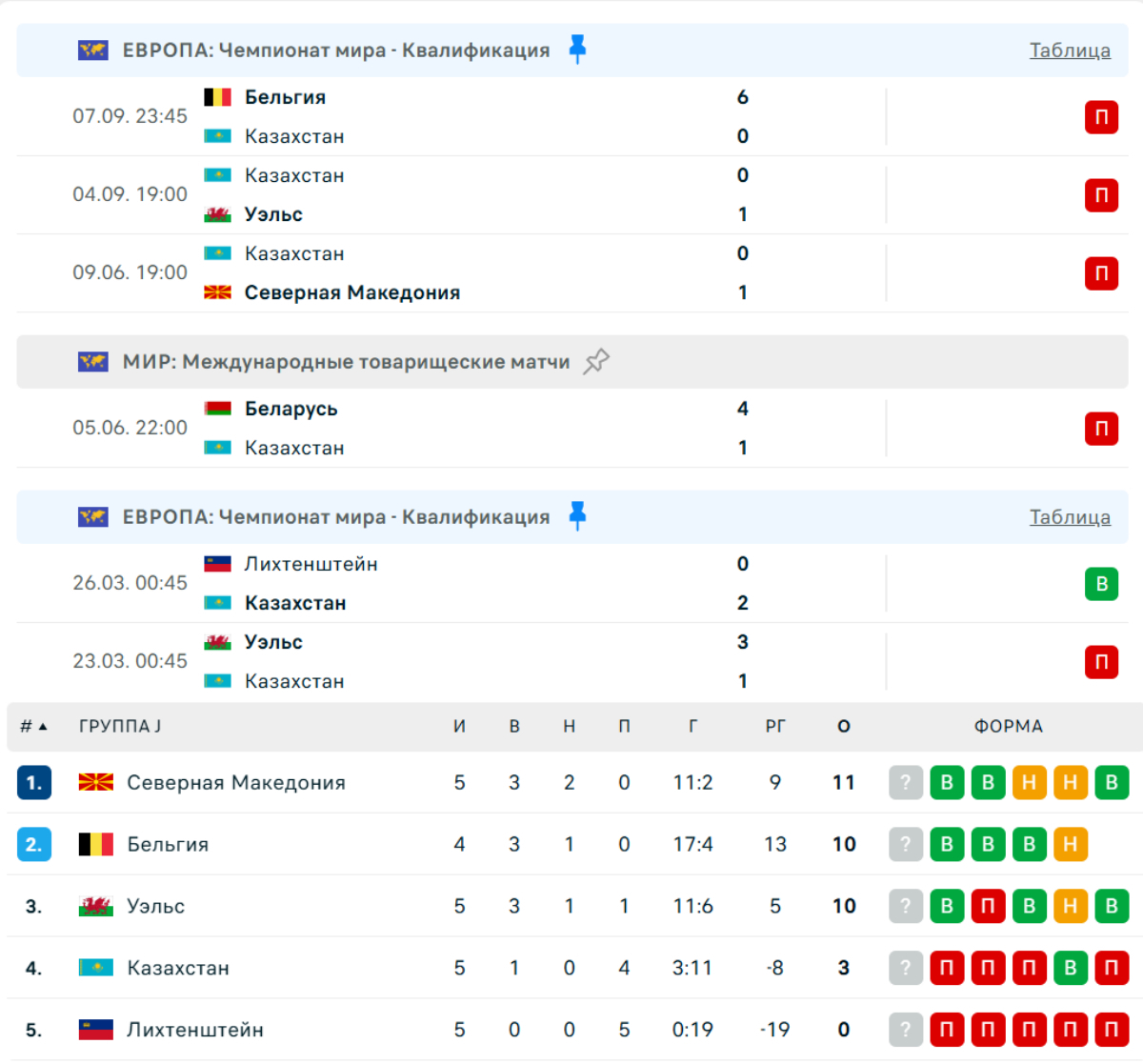Click the green В win badge for Лихтенштейн–Казахстан
The width and height of the screenshot is (1143, 1064).
tap(1101, 584)
